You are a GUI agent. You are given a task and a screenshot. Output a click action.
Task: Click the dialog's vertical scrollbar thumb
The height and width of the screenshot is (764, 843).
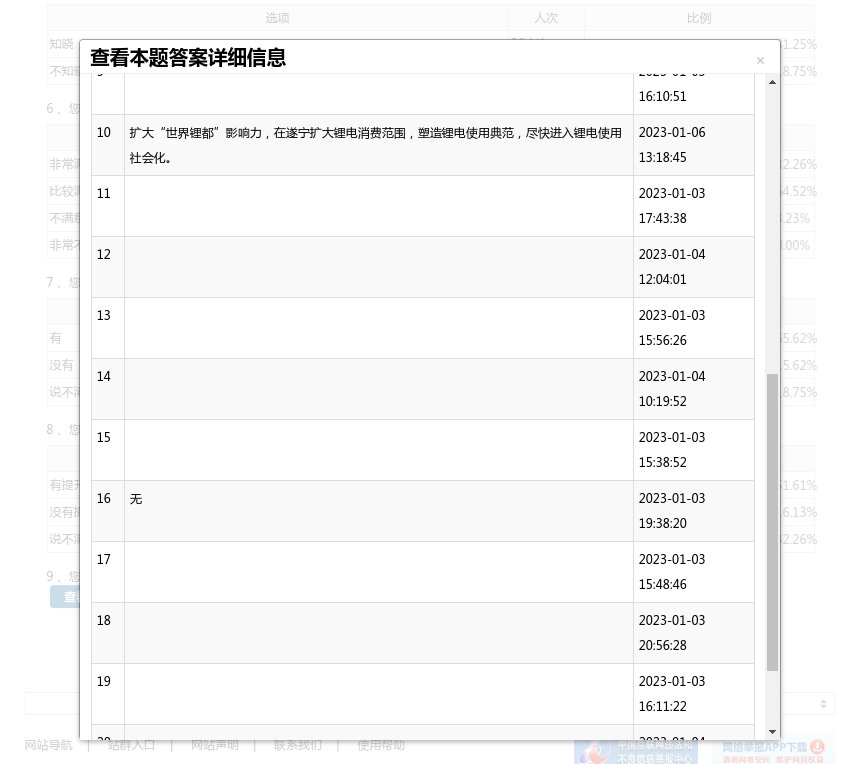[x=772, y=520]
